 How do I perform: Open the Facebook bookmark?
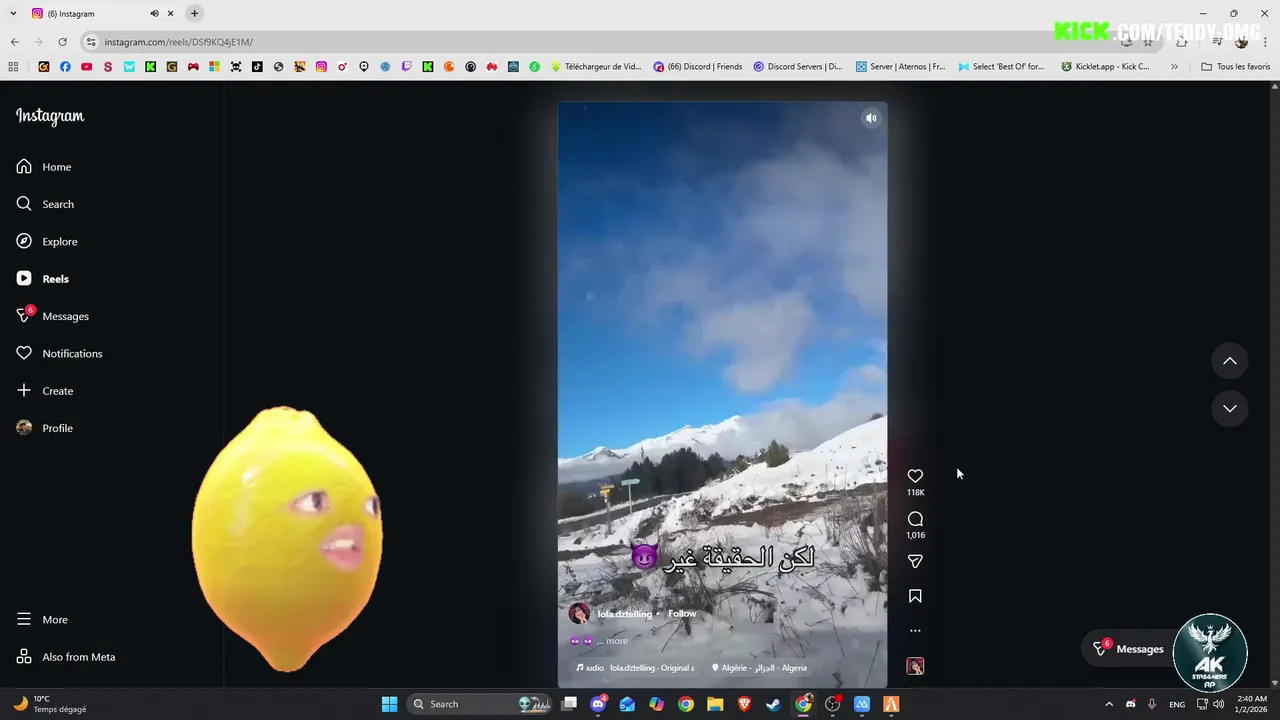pos(65,67)
